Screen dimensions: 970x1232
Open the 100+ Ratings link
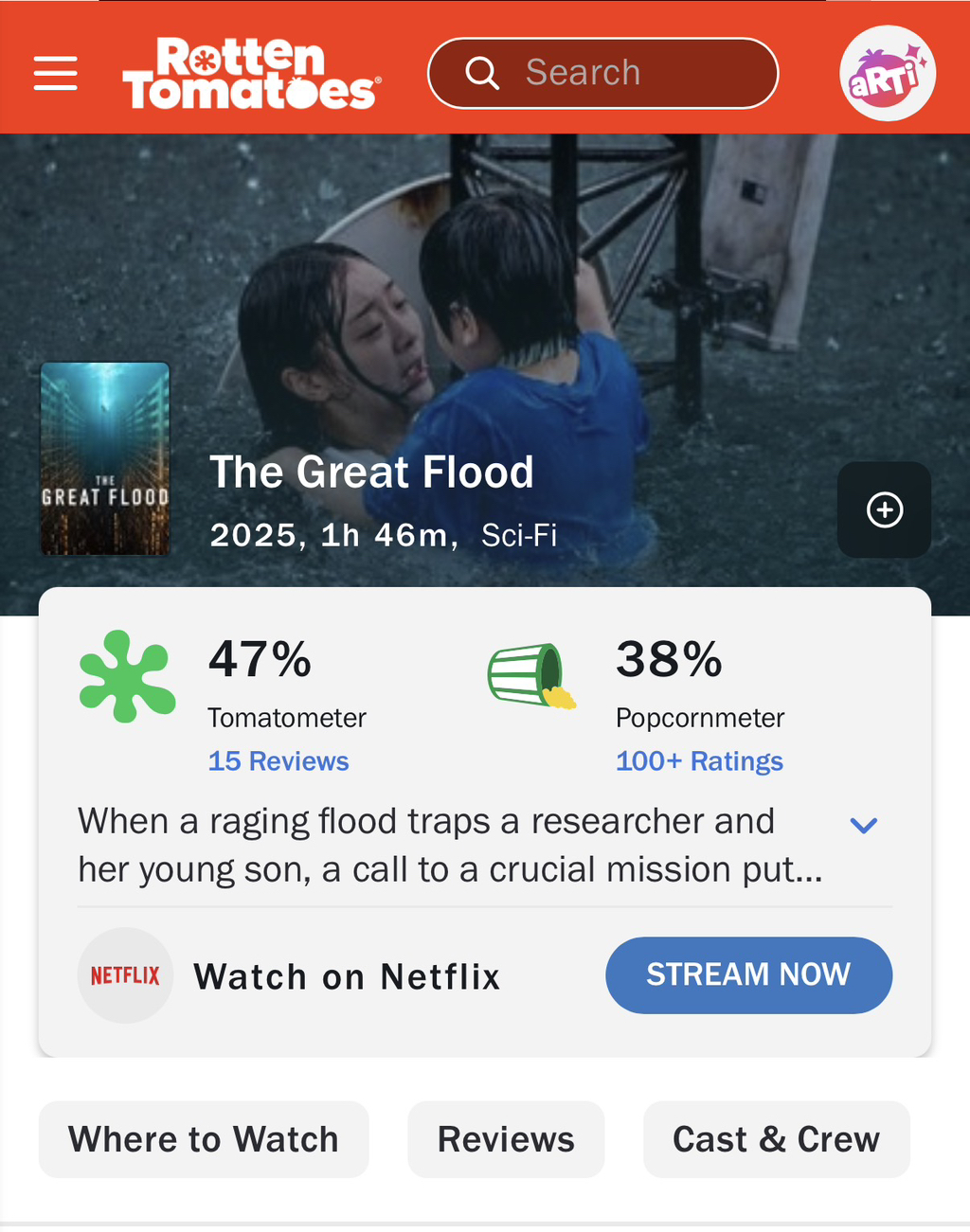point(699,761)
